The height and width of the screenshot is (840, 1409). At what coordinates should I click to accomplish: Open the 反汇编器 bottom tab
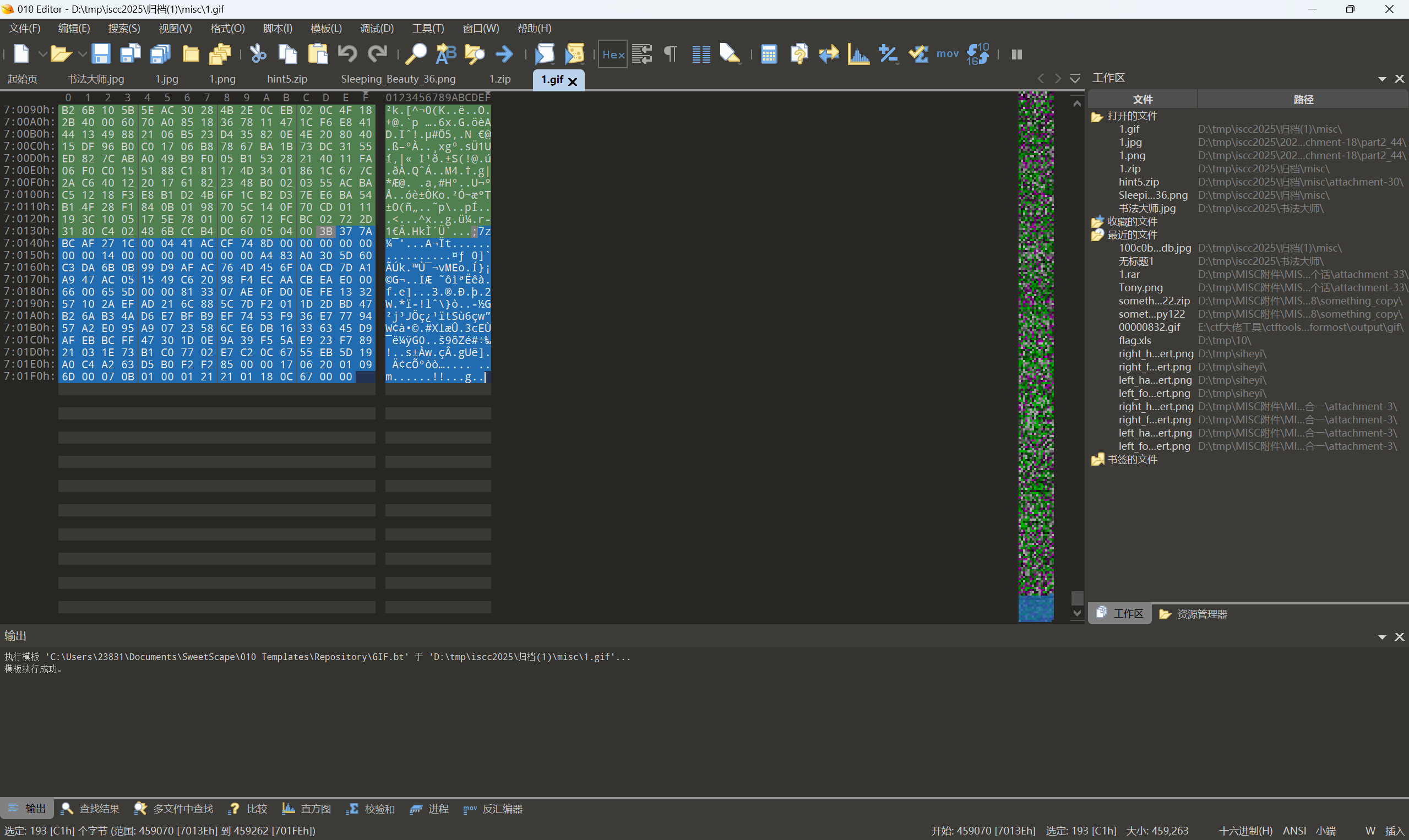(x=493, y=808)
